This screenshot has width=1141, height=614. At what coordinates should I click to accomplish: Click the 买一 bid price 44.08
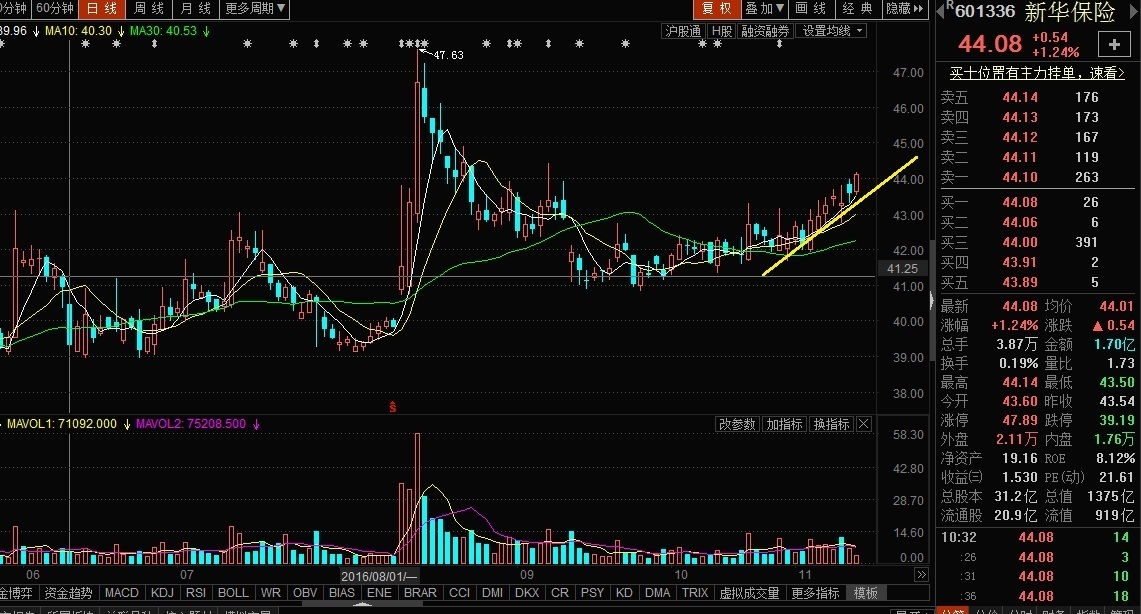click(x=1020, y=202)
